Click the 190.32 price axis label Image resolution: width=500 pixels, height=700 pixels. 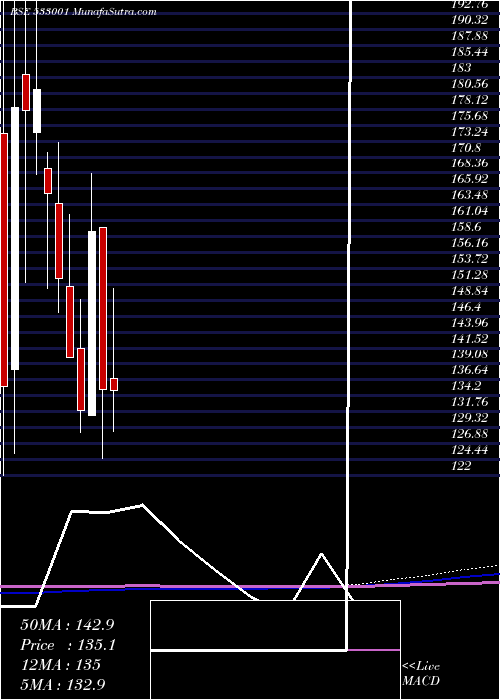(470, 20)
